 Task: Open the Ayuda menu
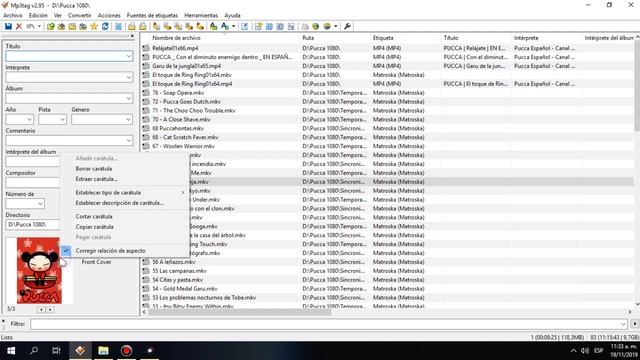click(x=232, y=16)
